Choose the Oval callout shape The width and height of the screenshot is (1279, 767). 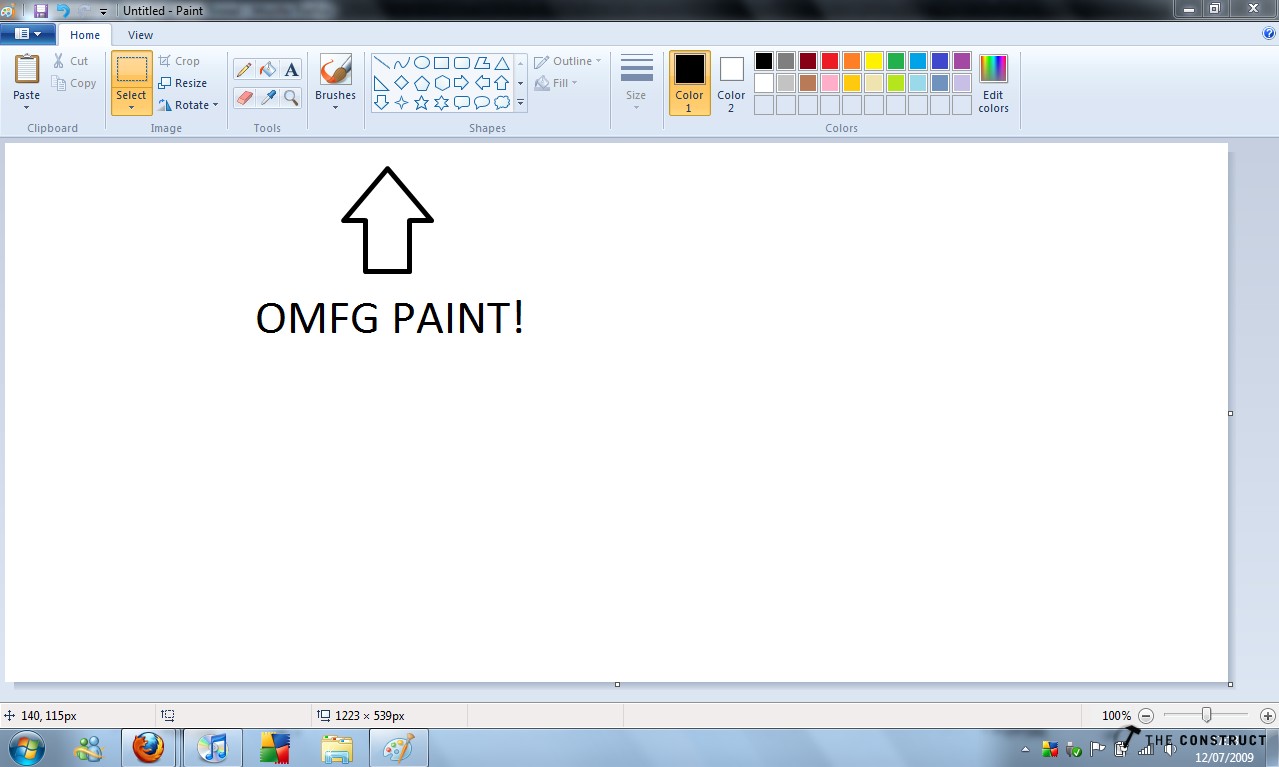481,102
